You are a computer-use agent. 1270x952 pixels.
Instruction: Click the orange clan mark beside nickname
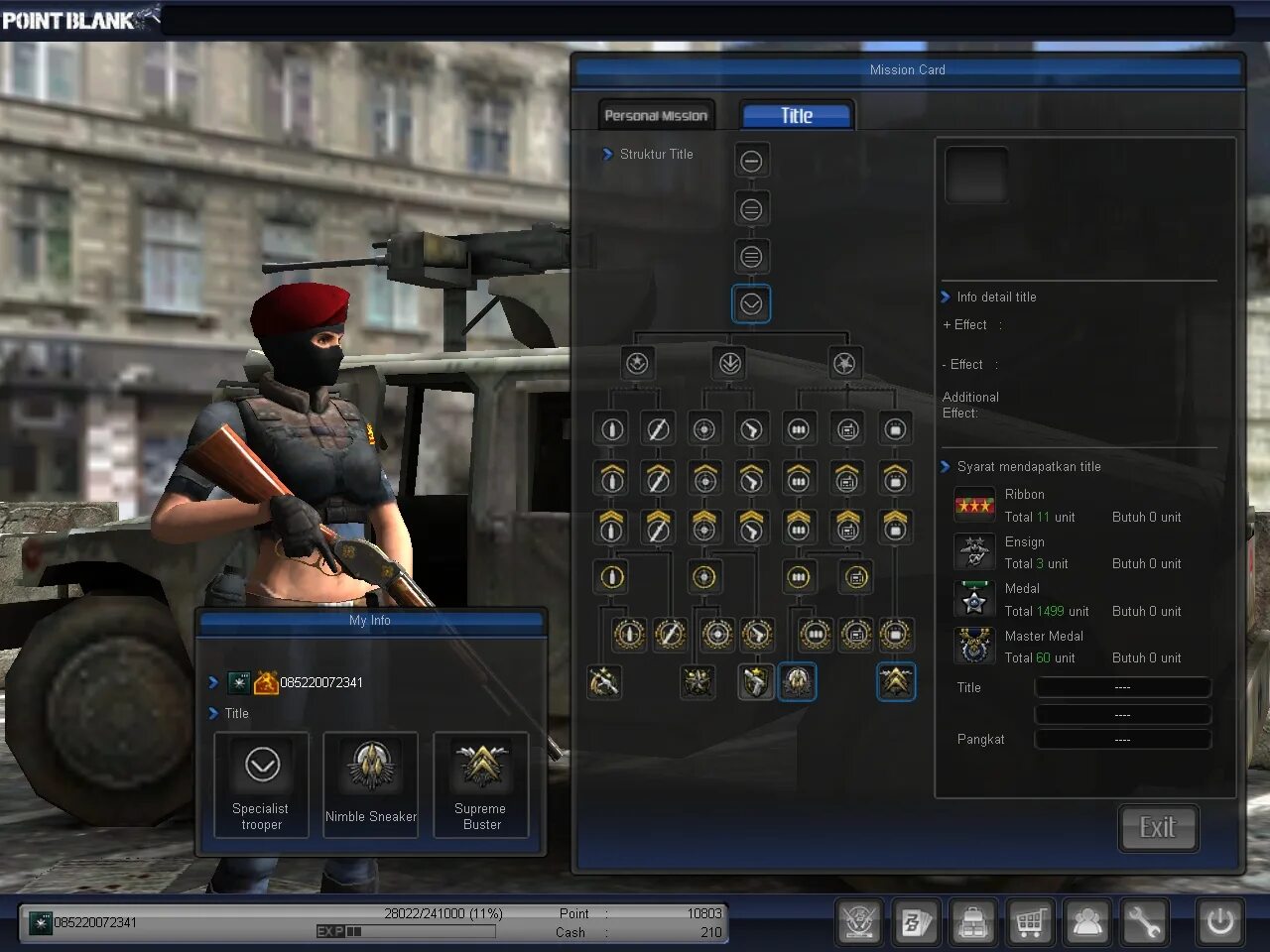coord(266,682)
